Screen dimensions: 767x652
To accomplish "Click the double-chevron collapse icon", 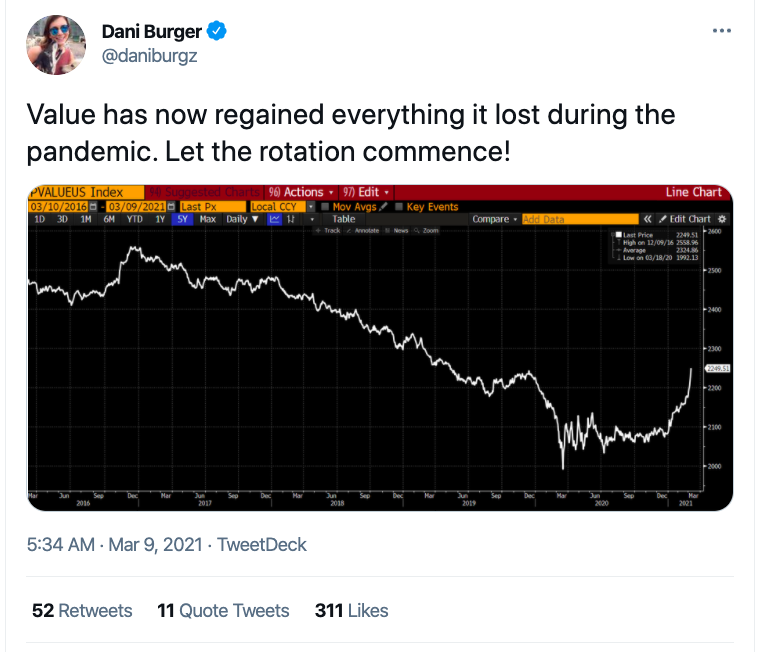I will (648, 219).
